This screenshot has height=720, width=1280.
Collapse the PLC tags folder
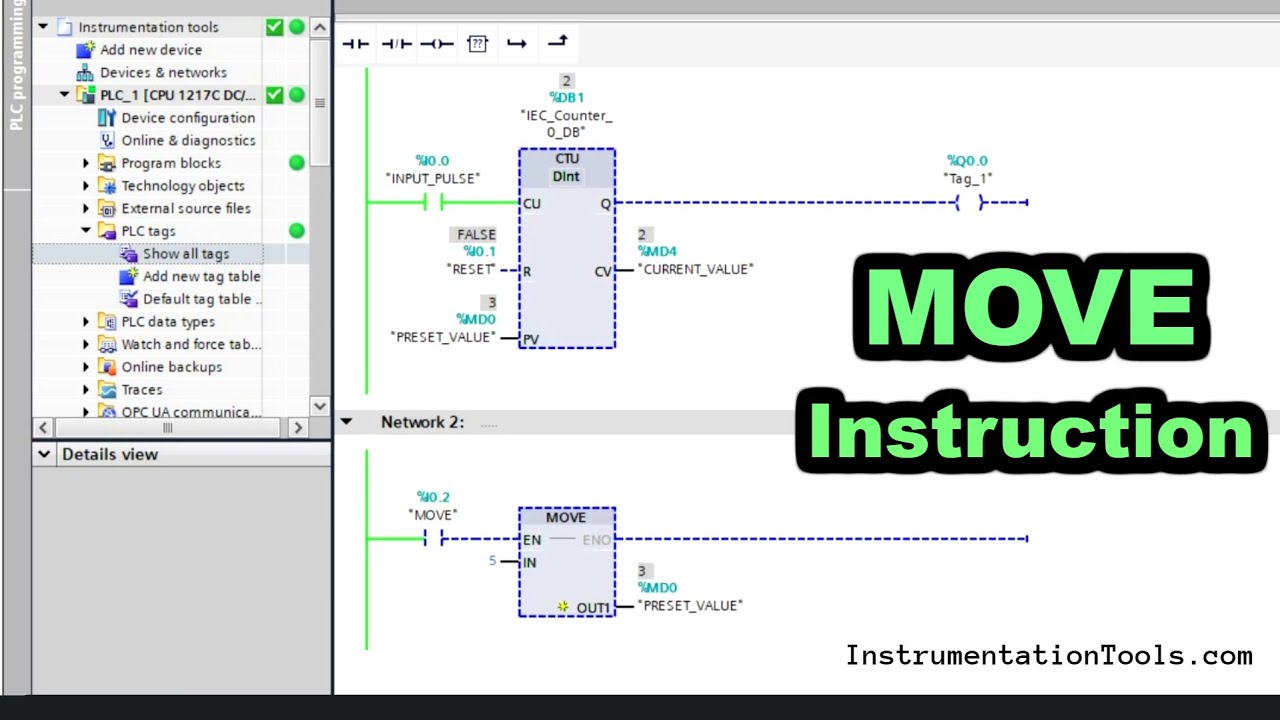pos(85,231)
